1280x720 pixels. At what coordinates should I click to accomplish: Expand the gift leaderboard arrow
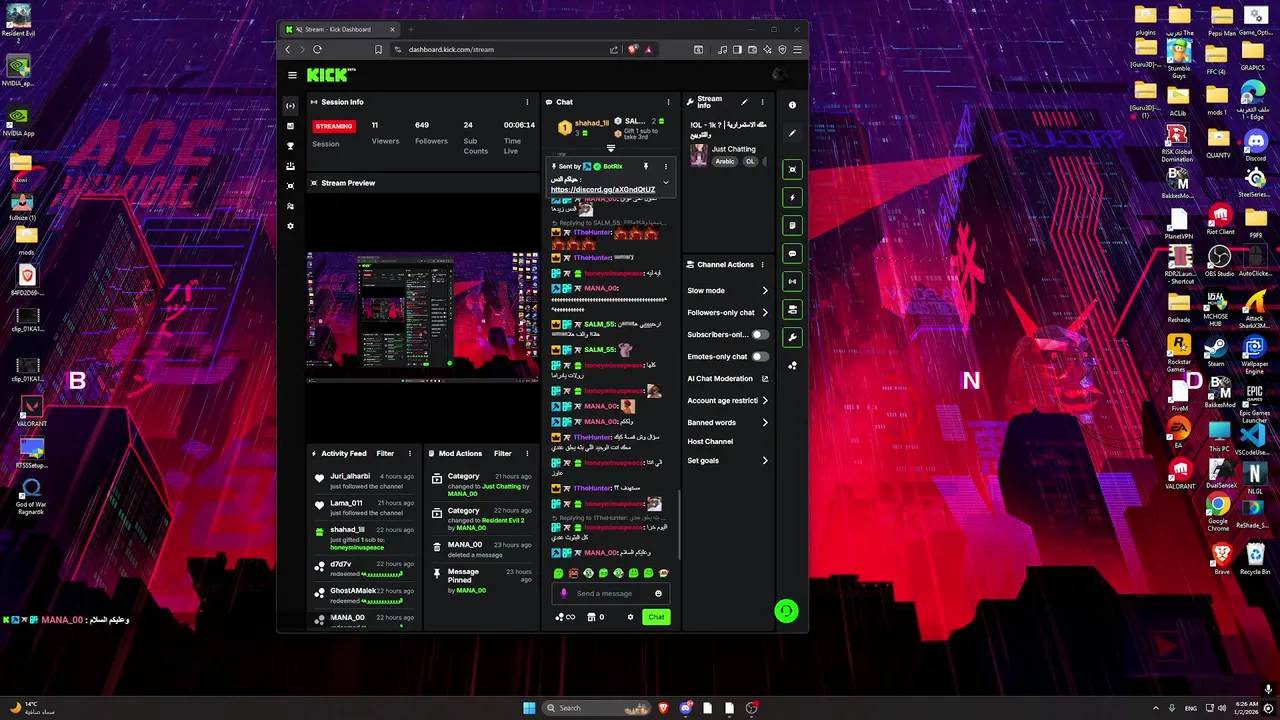click(x=611, y=148)
